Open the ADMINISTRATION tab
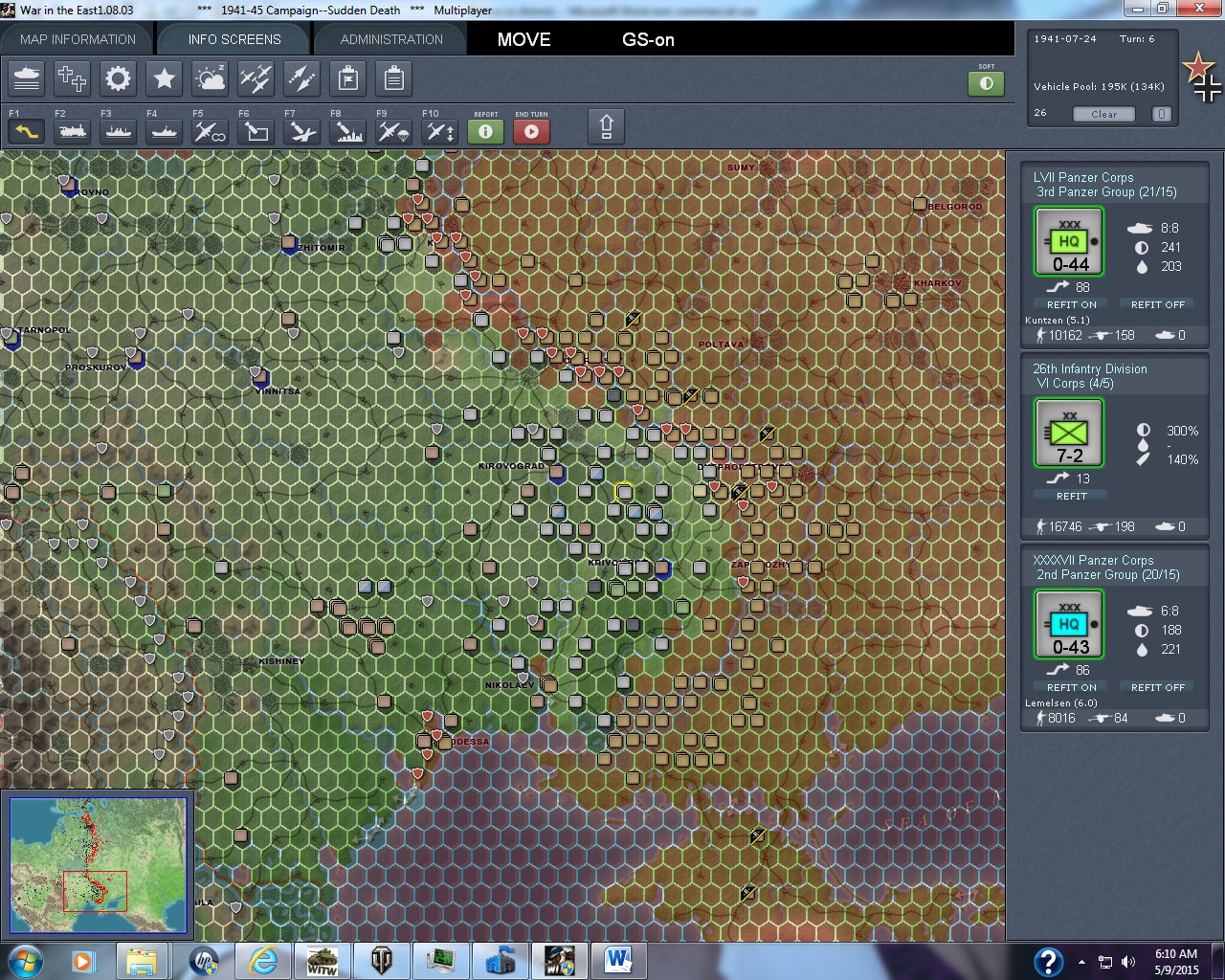This screenshot has width=1225, height=980. pos(390,39)
